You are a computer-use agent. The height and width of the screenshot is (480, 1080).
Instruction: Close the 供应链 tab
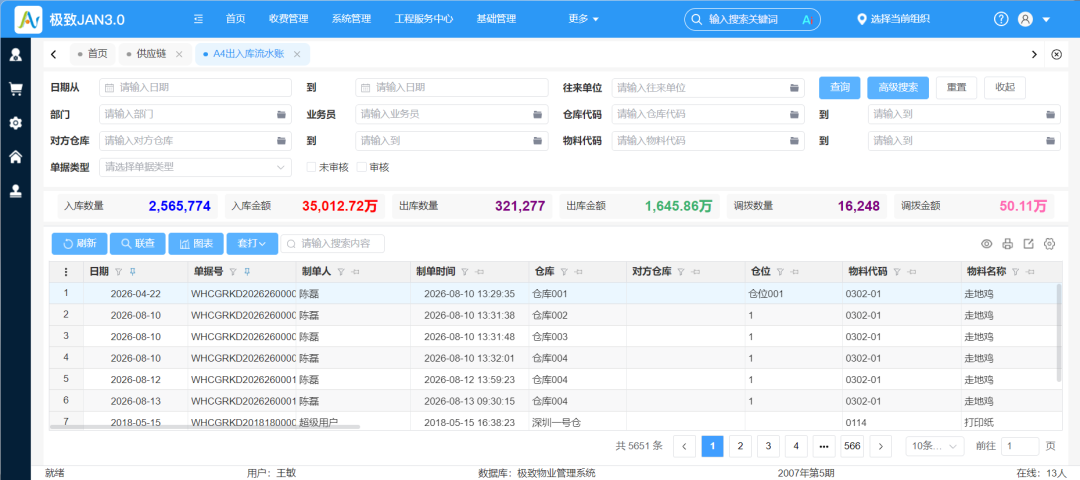[179, 54]
